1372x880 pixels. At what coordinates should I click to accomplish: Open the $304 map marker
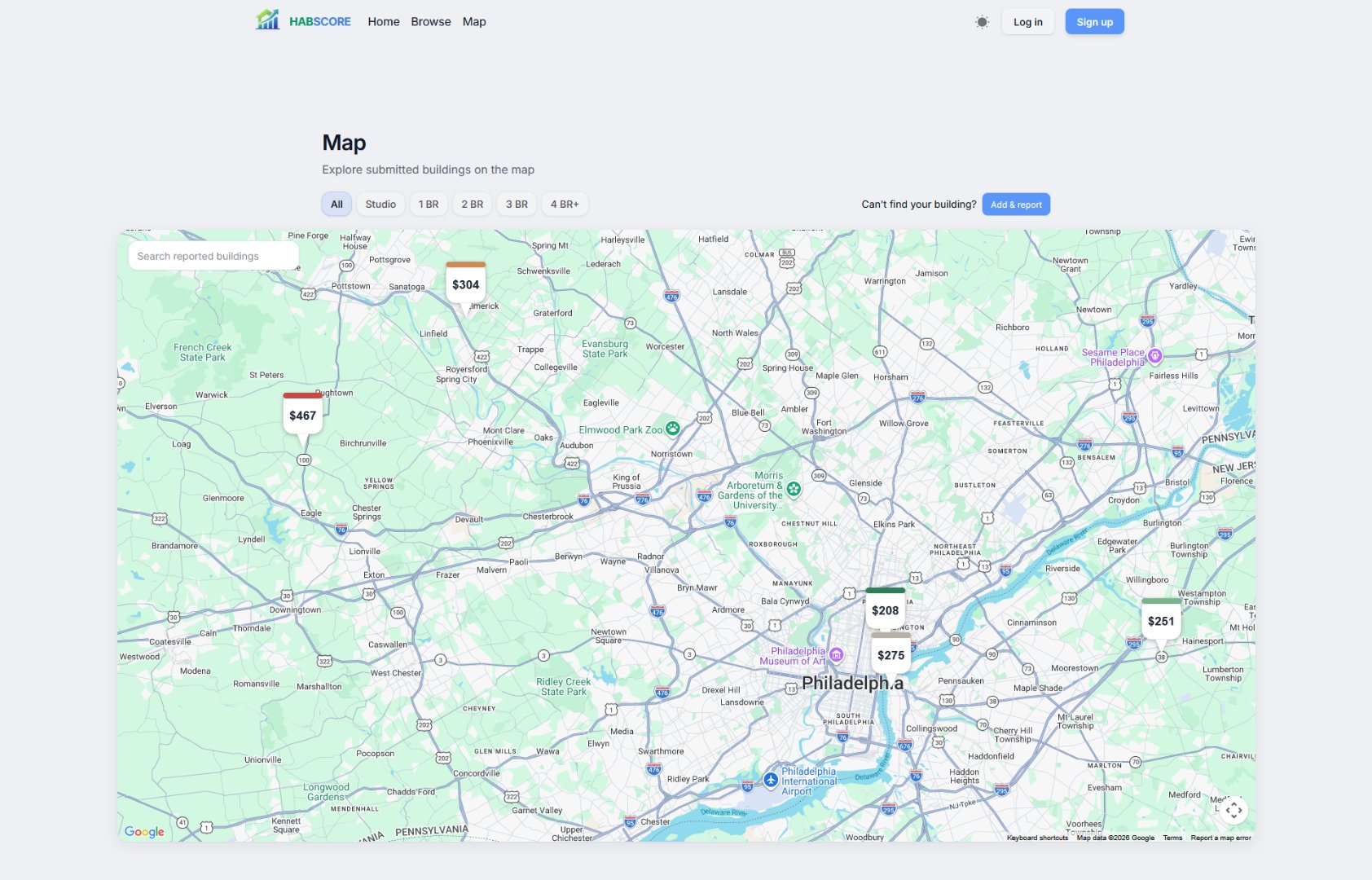point(466,284)
